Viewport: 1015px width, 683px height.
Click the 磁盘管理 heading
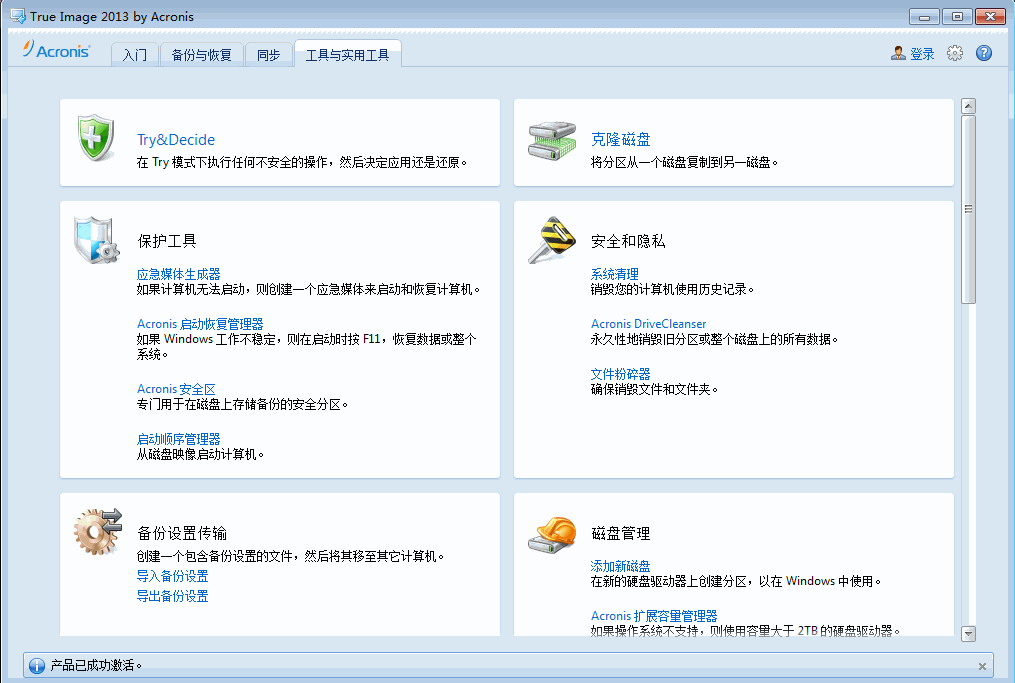tap(621, 533)
